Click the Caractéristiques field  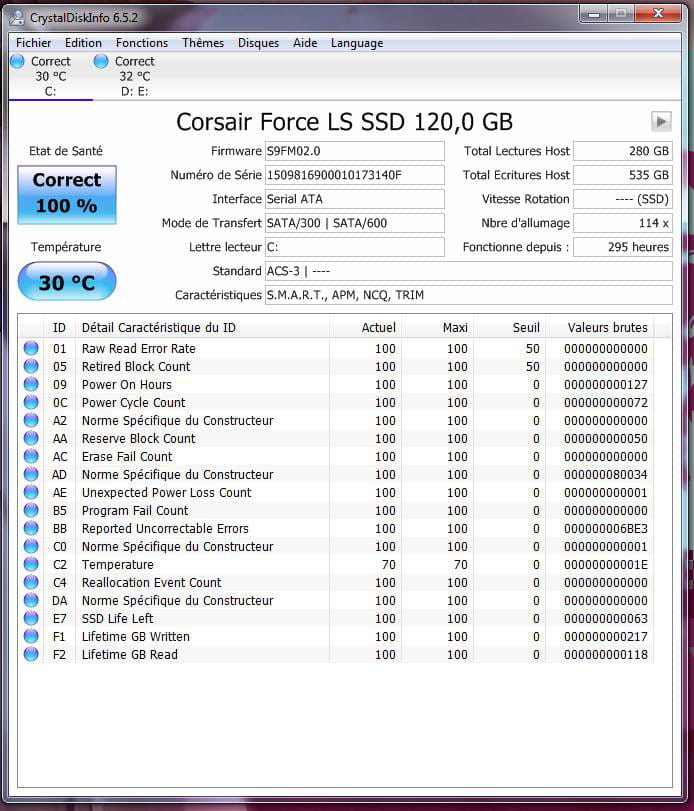click(x=469, y=295)
